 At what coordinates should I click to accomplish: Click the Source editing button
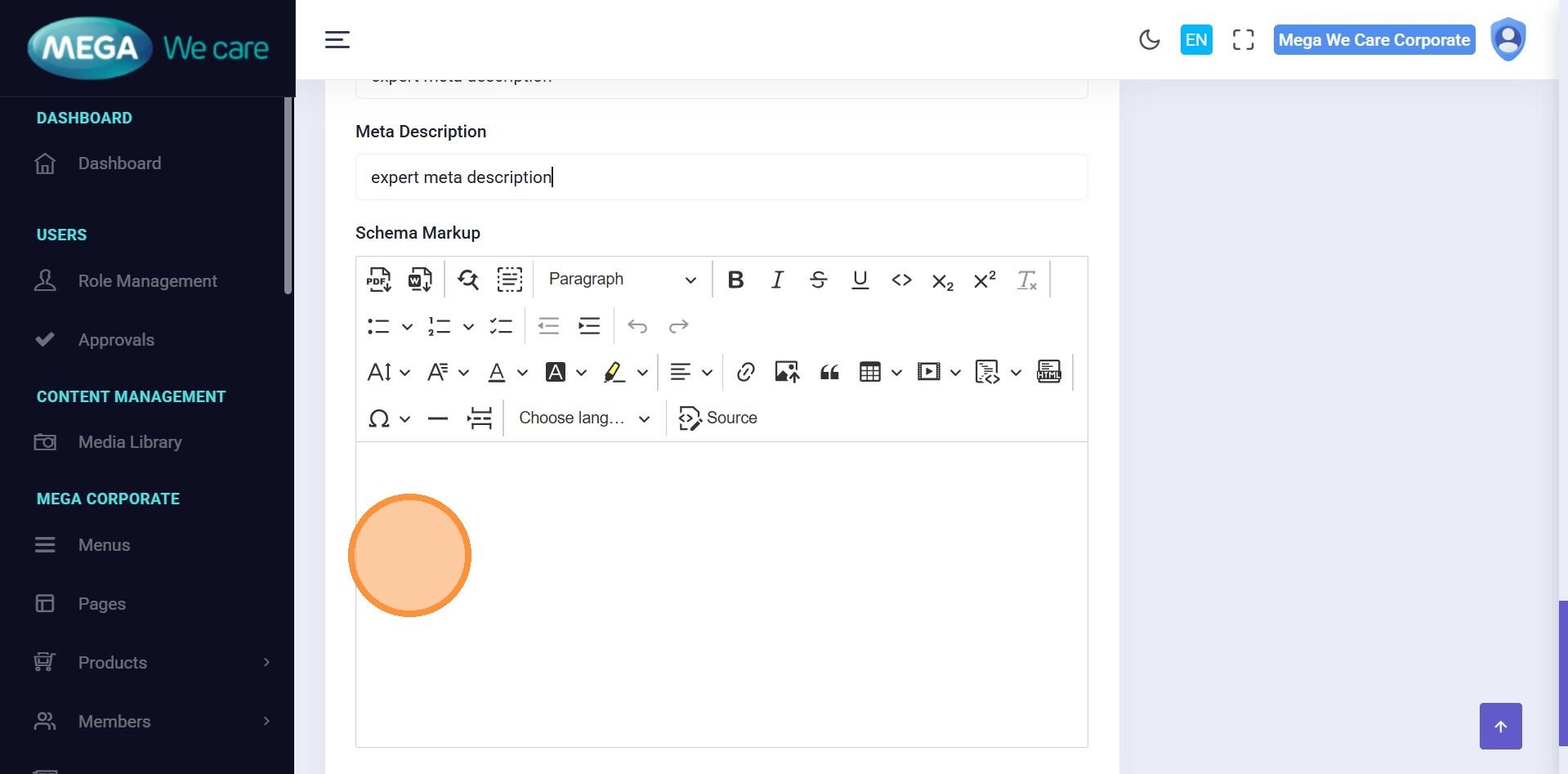pos(718,418)
